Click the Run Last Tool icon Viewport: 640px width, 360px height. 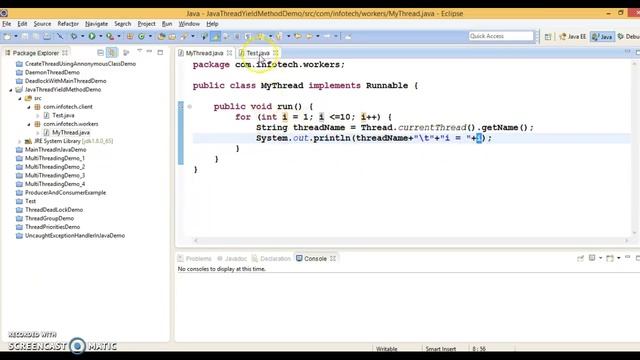click(110, 37)
